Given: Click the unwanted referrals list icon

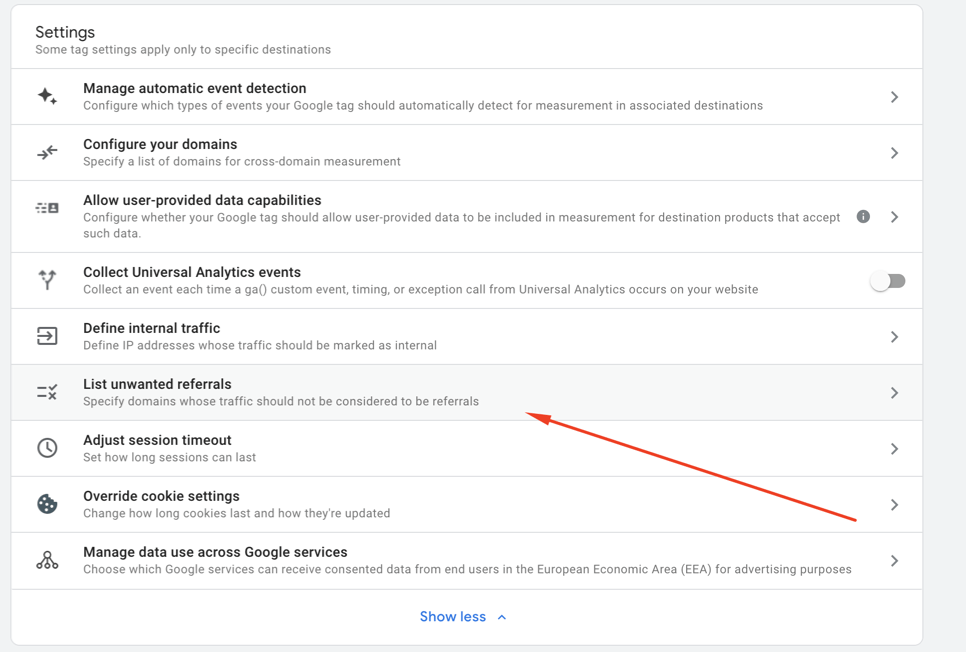Looking at the screenshot, I should 47,391.
